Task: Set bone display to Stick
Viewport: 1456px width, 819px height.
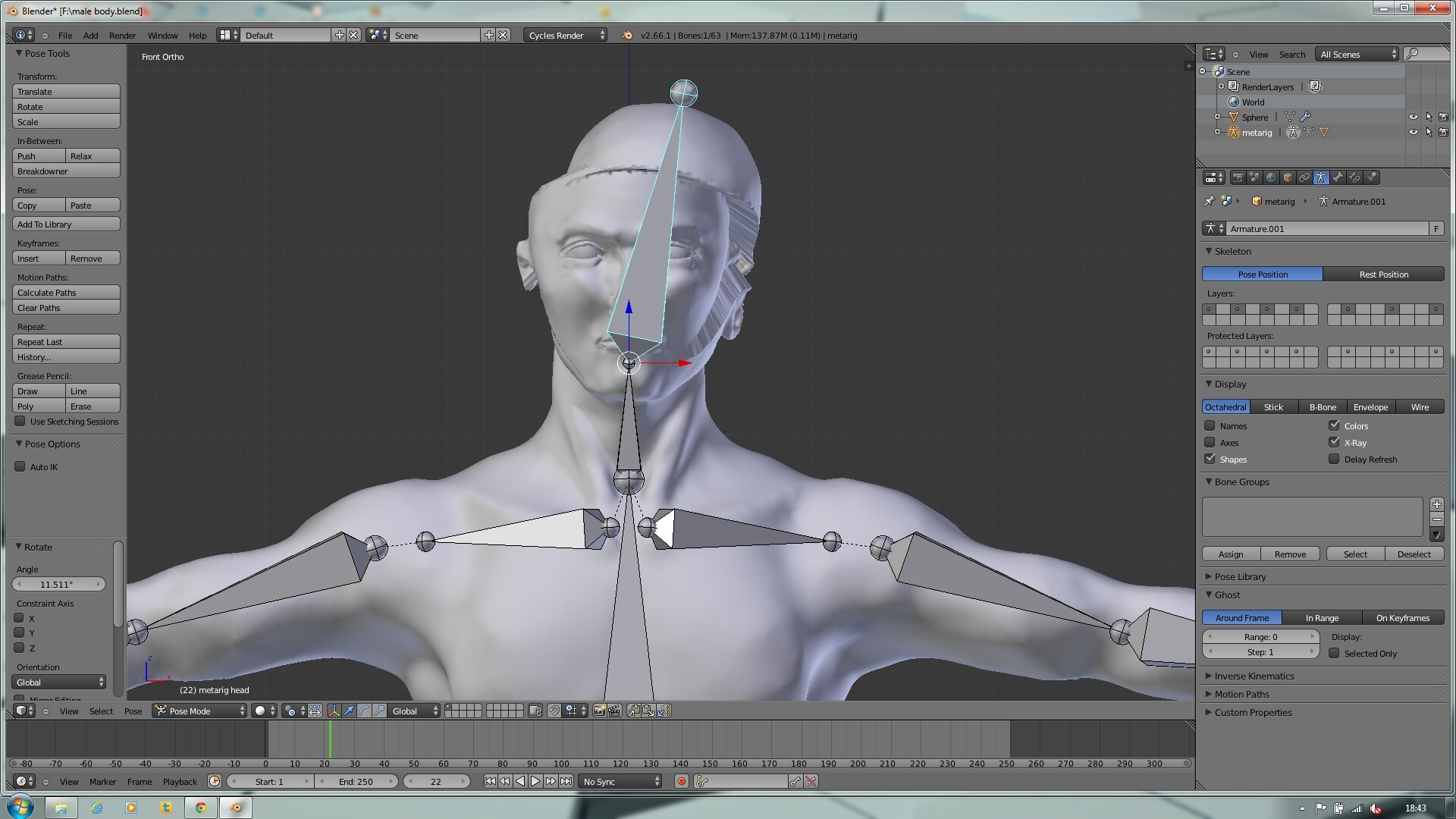Action: 1273,406
